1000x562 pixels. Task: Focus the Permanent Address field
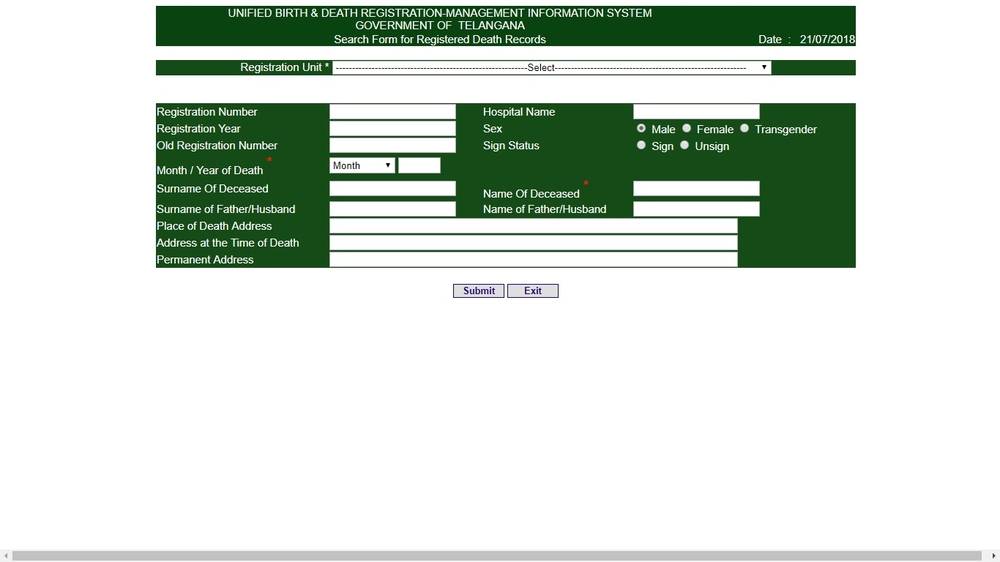point(534,260)
